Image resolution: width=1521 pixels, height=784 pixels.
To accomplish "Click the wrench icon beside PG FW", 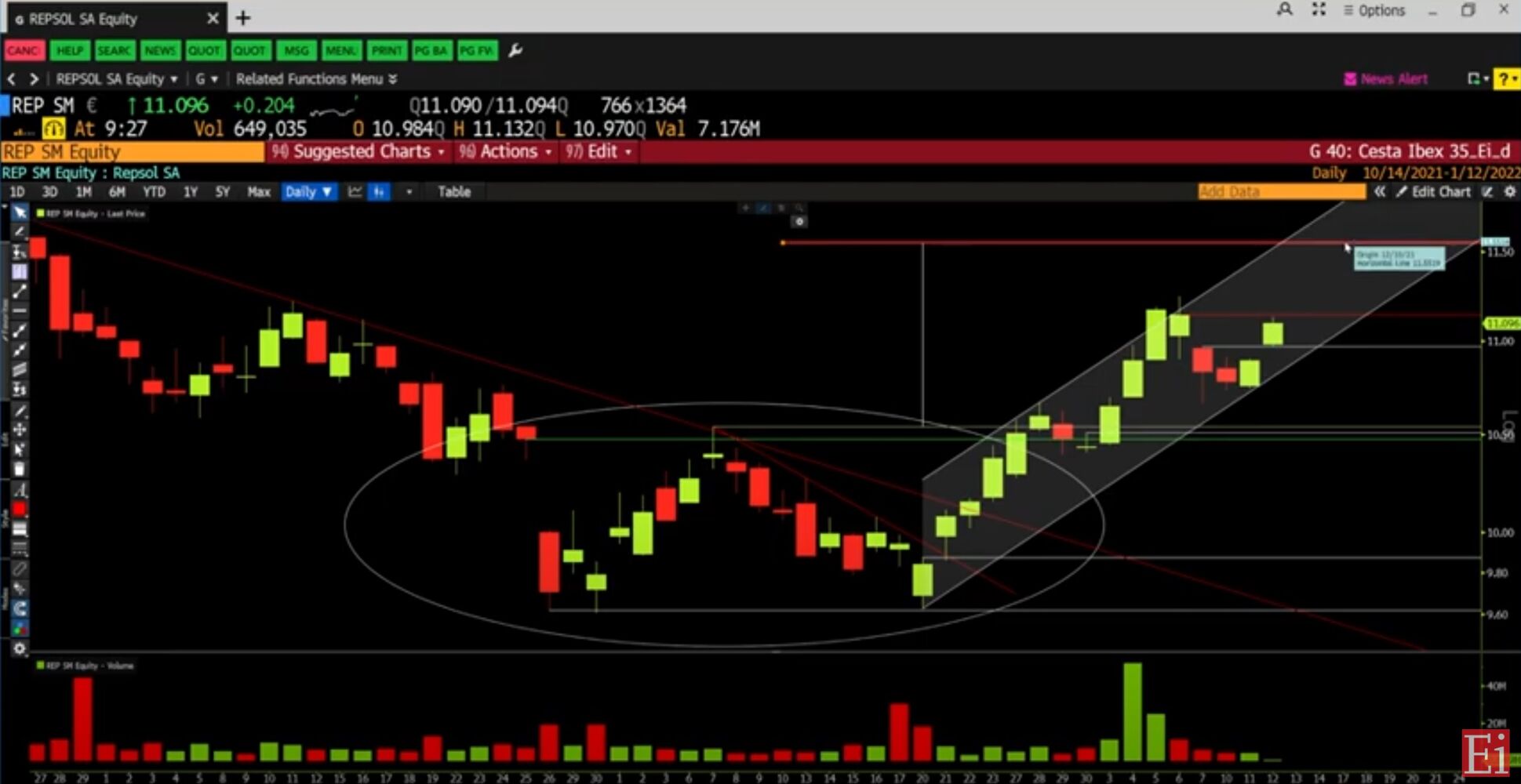I will click(515, 51).
